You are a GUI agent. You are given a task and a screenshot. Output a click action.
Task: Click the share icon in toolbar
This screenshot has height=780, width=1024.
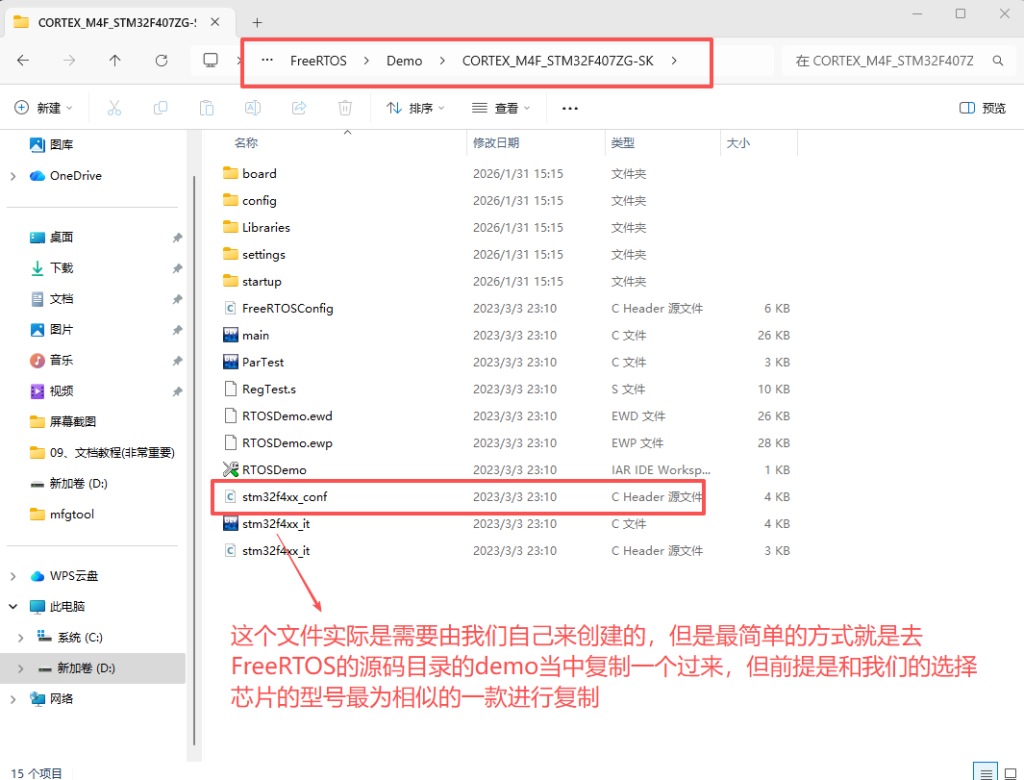pos(299,108)
